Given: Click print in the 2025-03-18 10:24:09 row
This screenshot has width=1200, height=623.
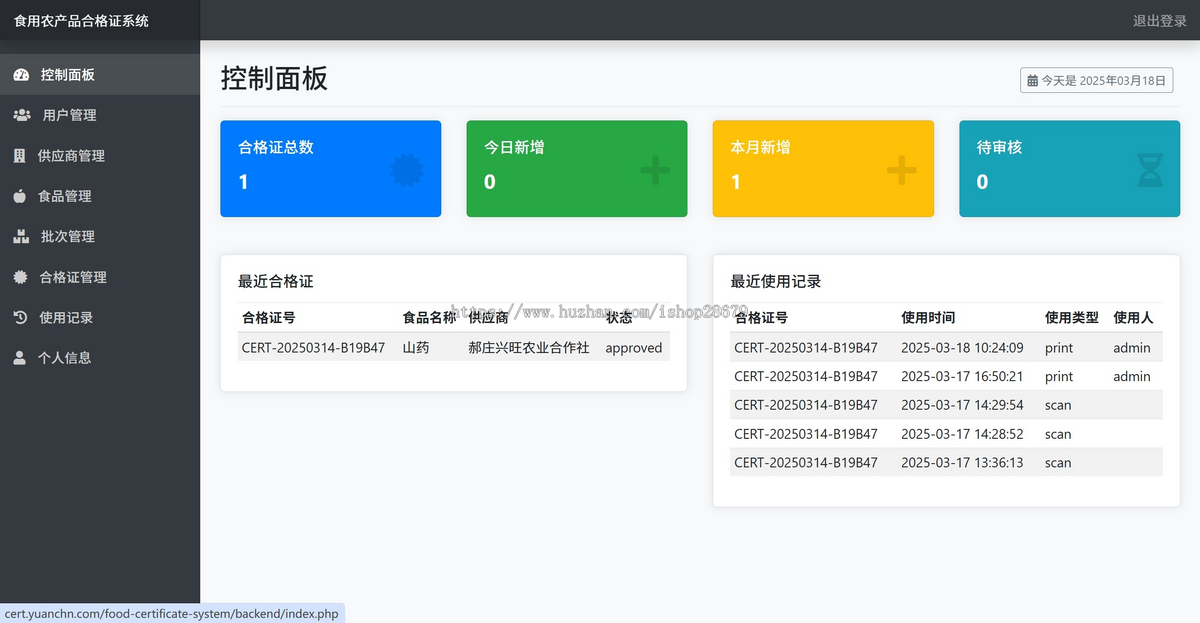Looking at the screenshot, I should pyautogui.click(x=1059, y=348).
